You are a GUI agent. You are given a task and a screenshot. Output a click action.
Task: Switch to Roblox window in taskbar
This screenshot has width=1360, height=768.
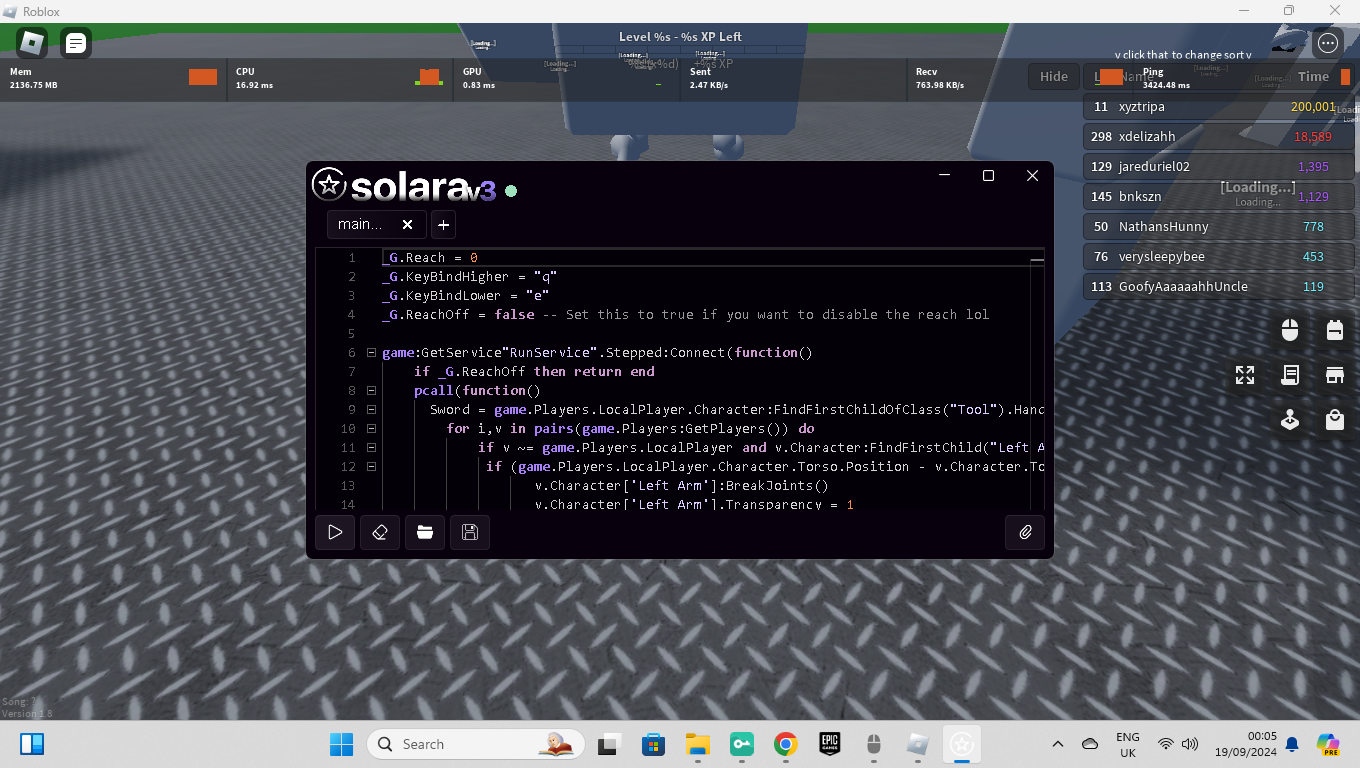point(917,744)
